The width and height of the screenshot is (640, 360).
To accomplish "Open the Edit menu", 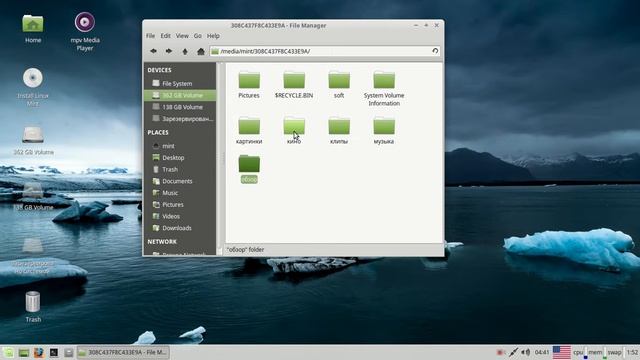I will [165, 36].
